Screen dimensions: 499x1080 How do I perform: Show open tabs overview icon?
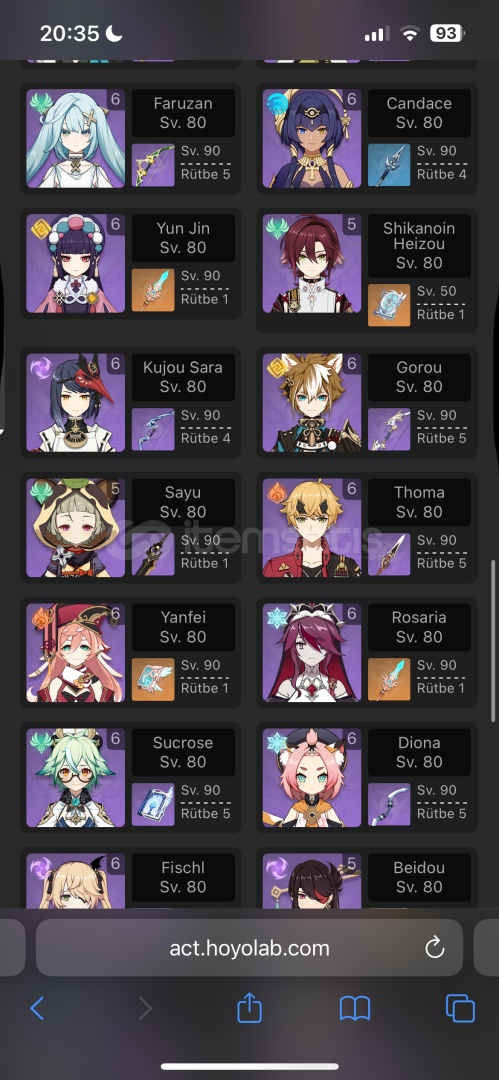click(460, 1008)
